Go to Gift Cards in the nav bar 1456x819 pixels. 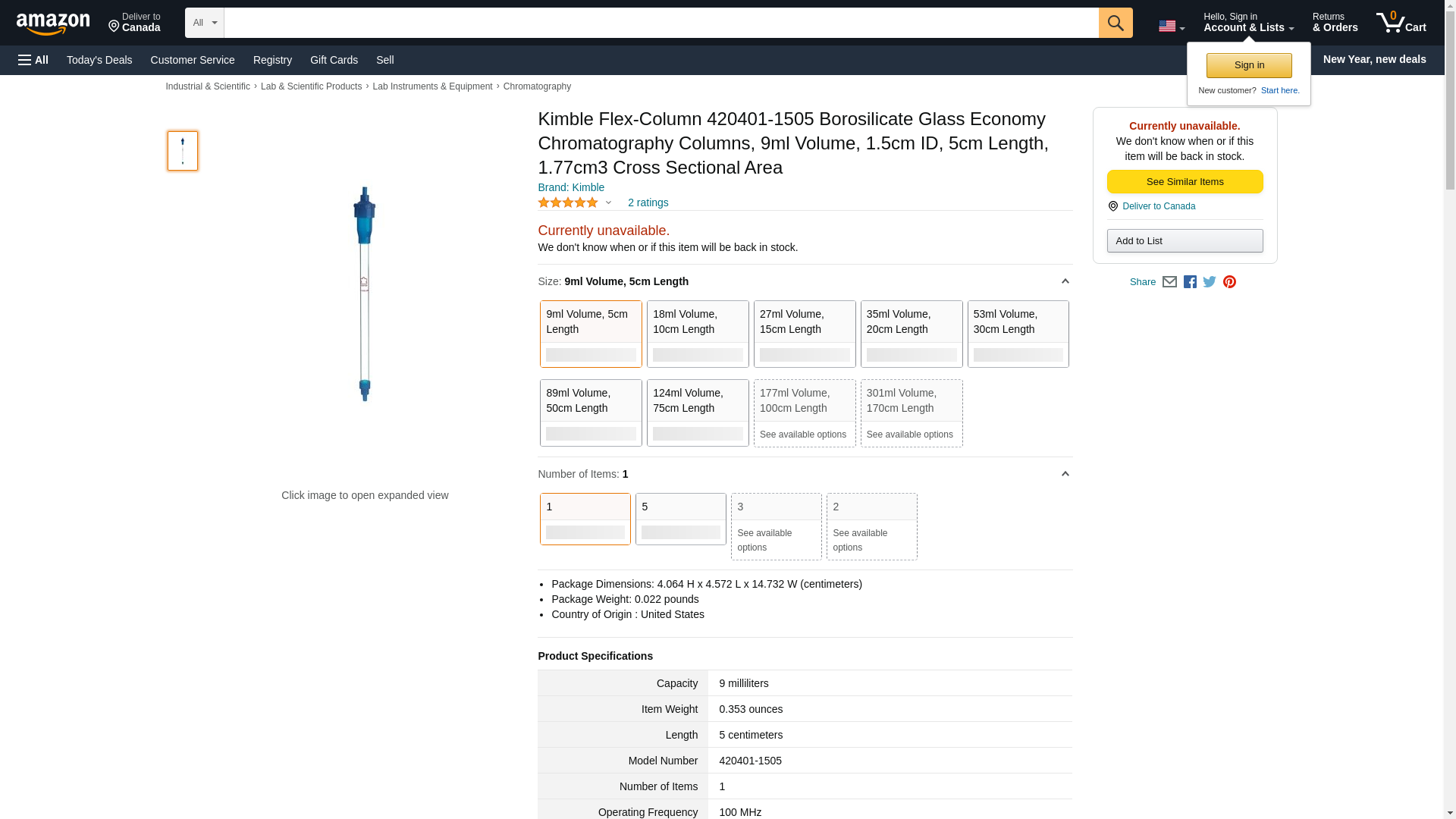334,60
